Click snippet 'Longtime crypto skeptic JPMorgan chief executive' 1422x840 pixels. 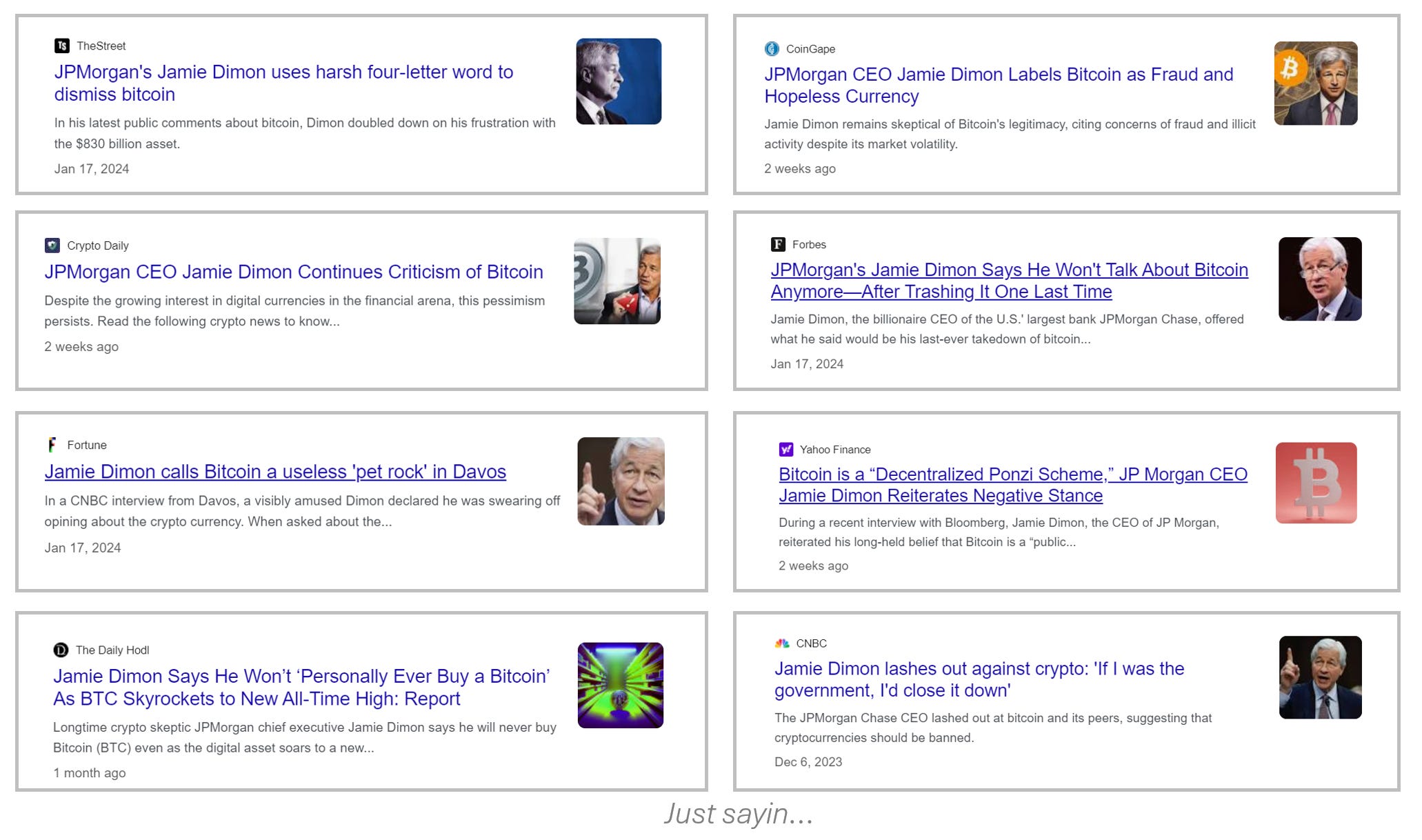click(305, 737)
